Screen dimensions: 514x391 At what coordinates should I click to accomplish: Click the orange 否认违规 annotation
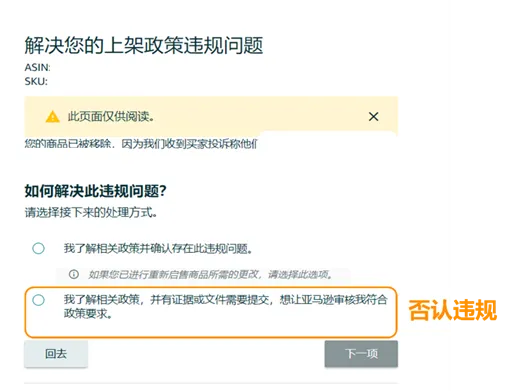click(453, 310)
